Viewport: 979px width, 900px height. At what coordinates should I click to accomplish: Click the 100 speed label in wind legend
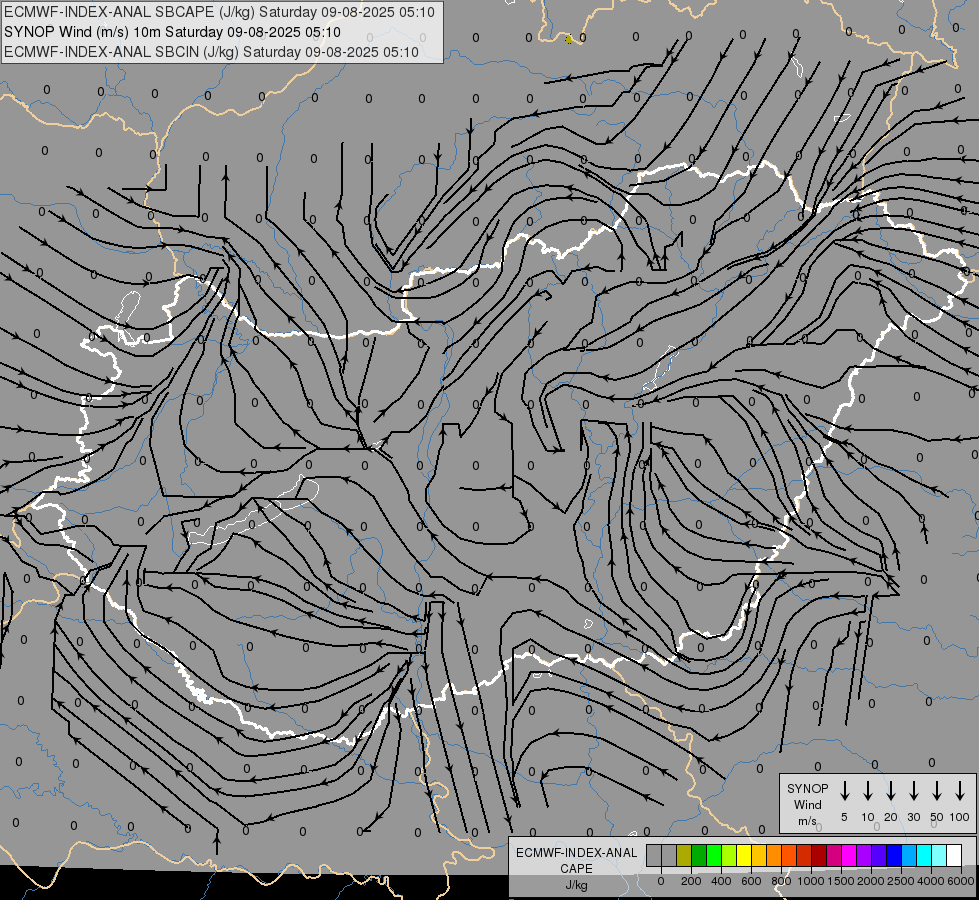tap(960, 817)
